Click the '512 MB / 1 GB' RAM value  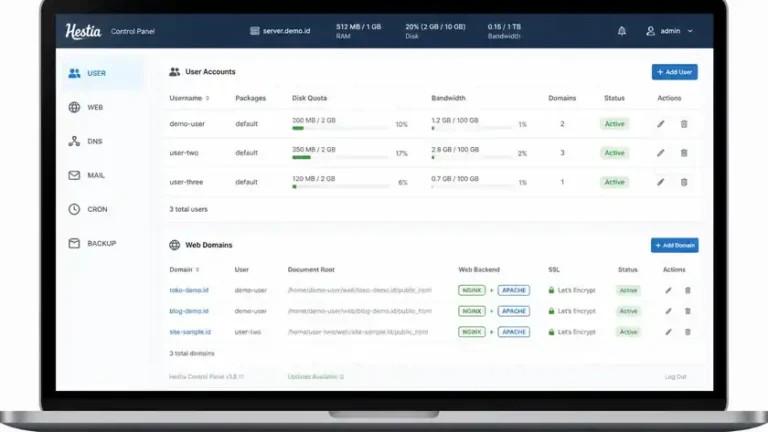[x=359, y=27]
